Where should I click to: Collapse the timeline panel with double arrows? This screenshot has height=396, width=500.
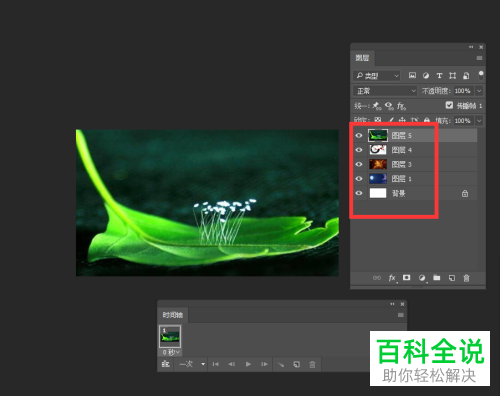coord(392,304)
